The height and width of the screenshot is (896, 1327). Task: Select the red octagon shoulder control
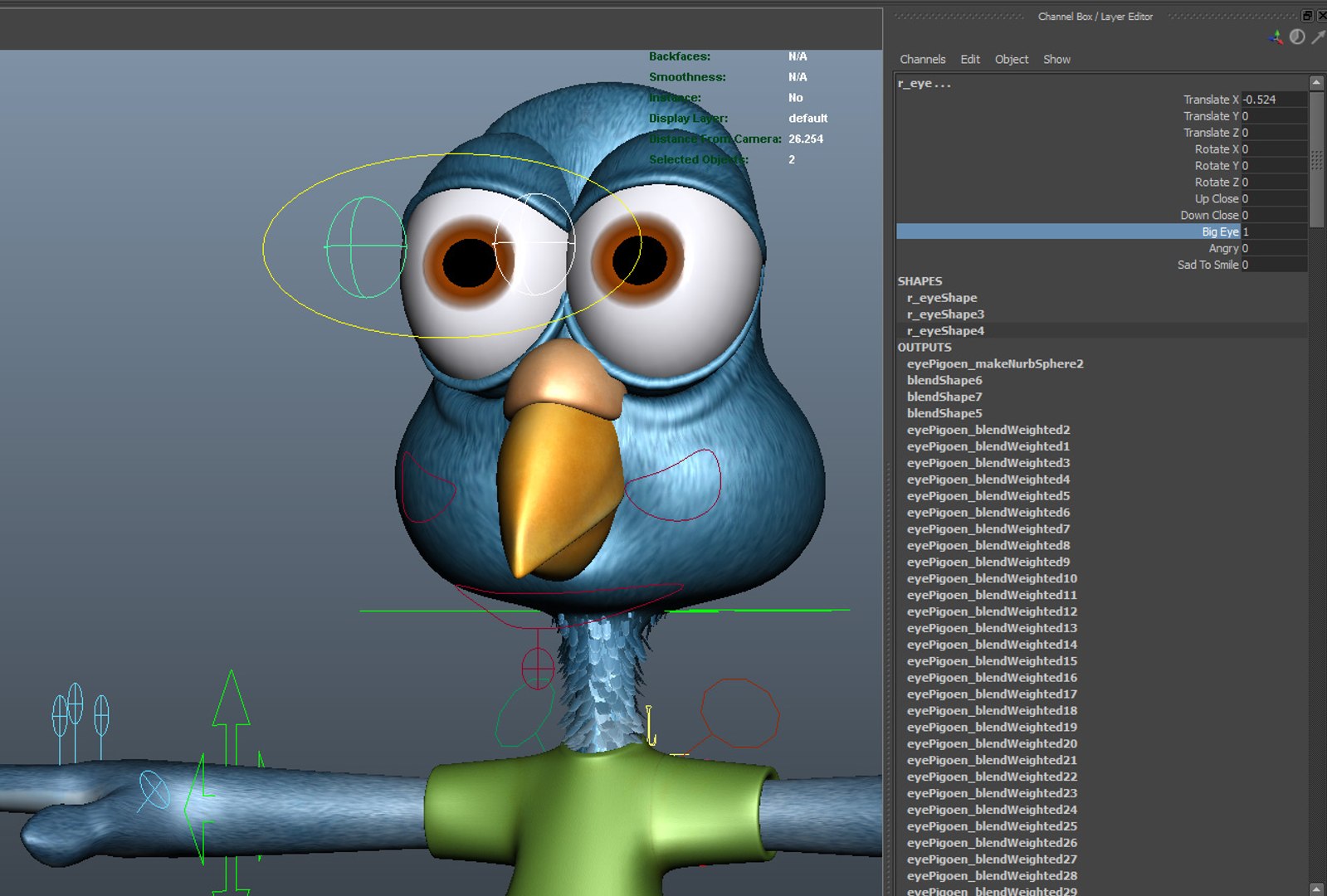coord(739,713)
